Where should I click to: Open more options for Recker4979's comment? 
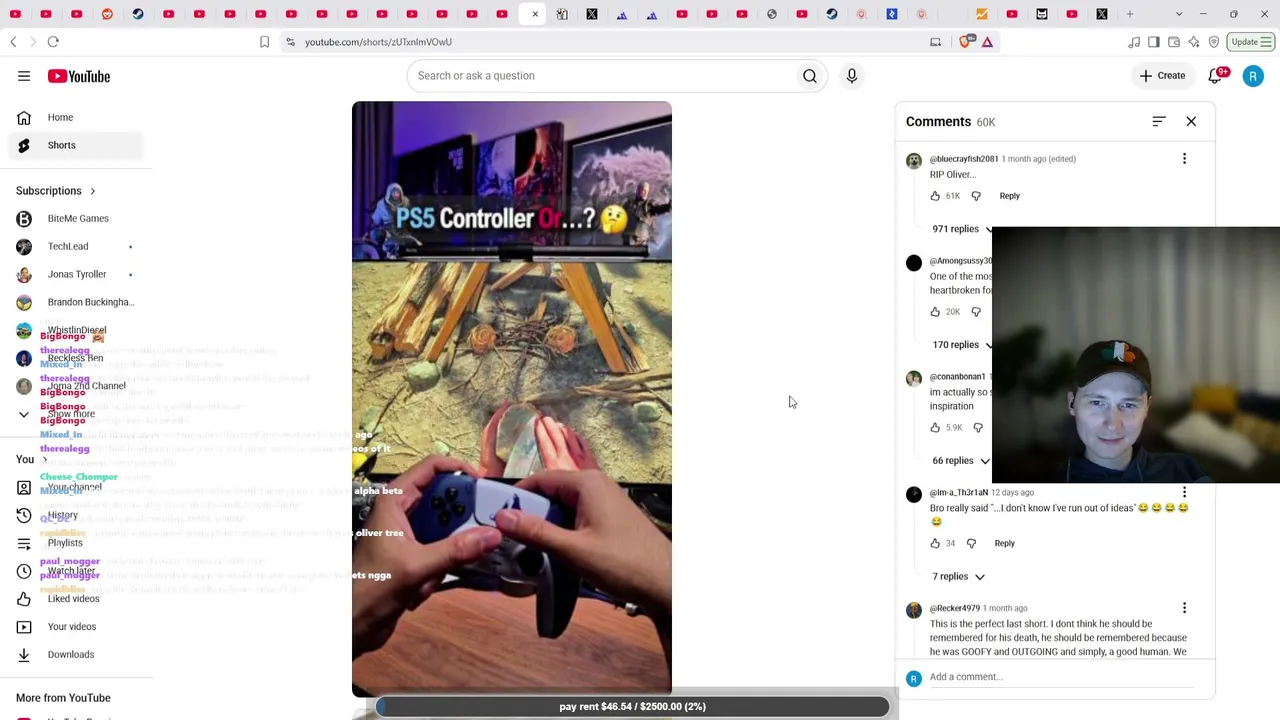1184,608
